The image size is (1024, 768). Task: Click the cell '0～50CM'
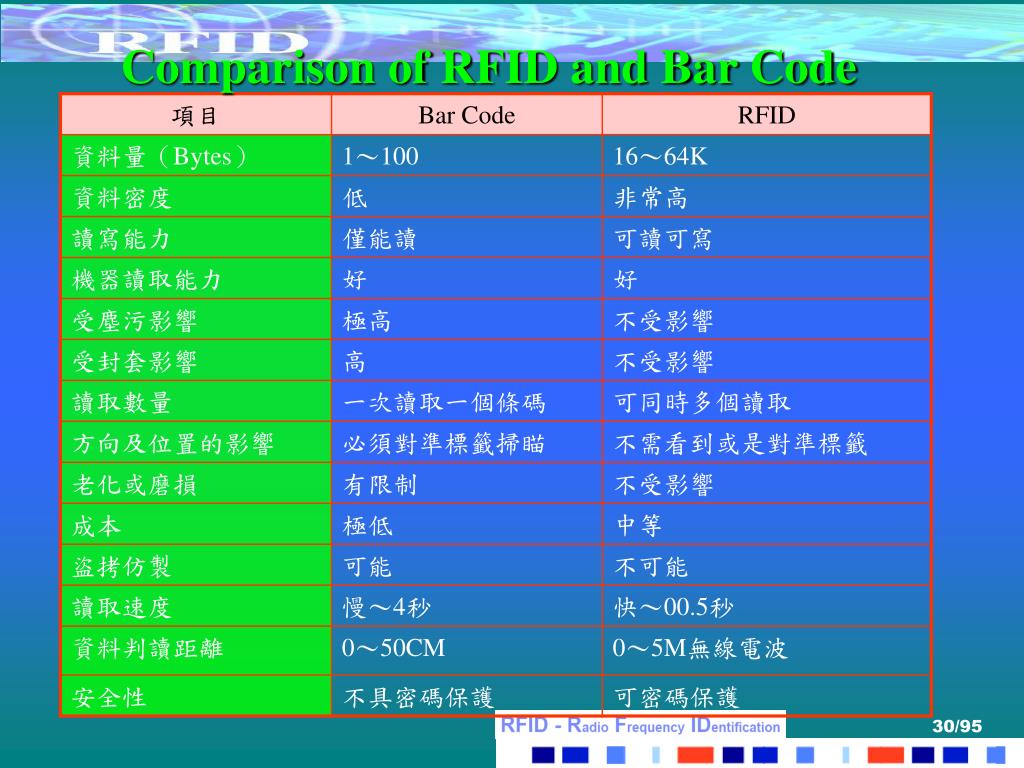tap(466, 651)
